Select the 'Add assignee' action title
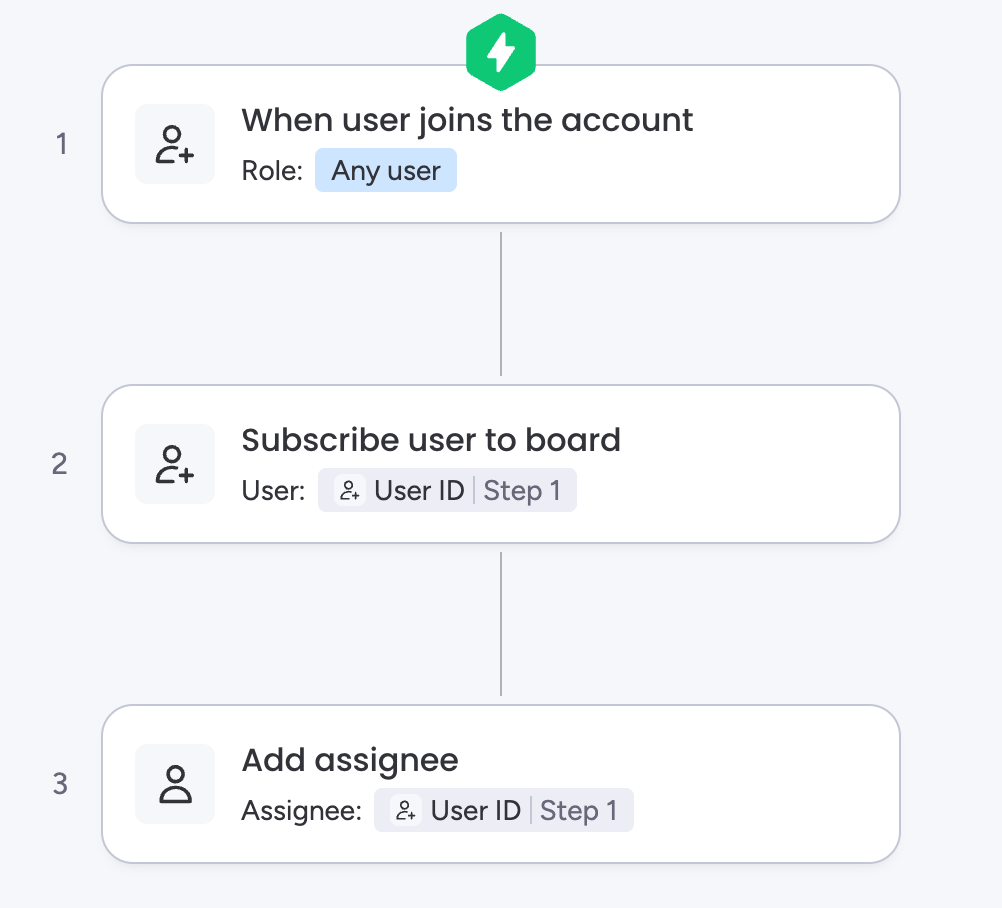1002x908 pixels. click(x=350, y=760)
